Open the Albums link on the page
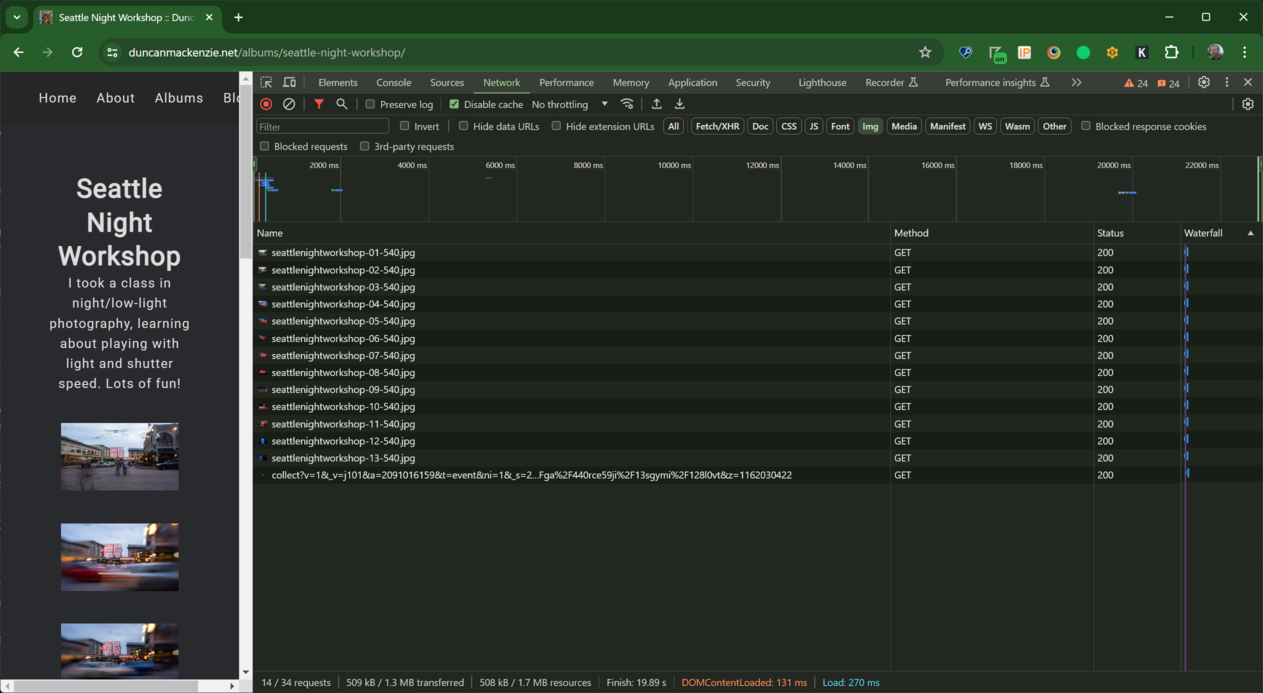1263x693 pixels. 179,98
